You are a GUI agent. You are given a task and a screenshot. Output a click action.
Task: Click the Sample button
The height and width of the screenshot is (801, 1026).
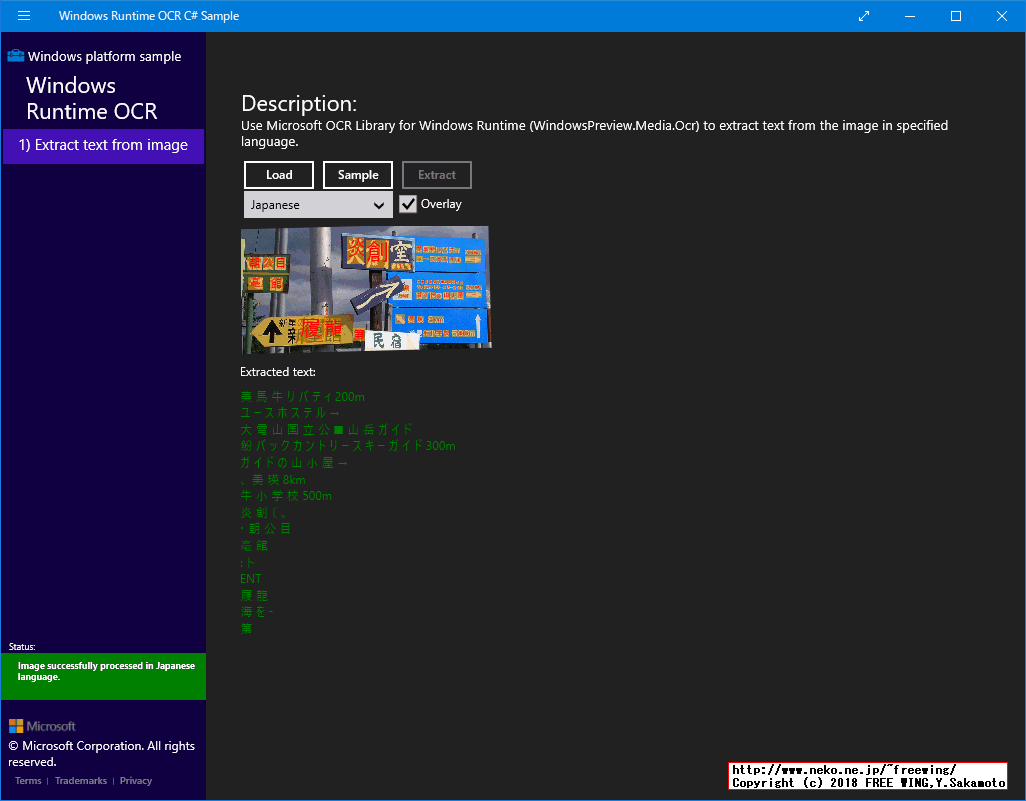tap(357, 174)
